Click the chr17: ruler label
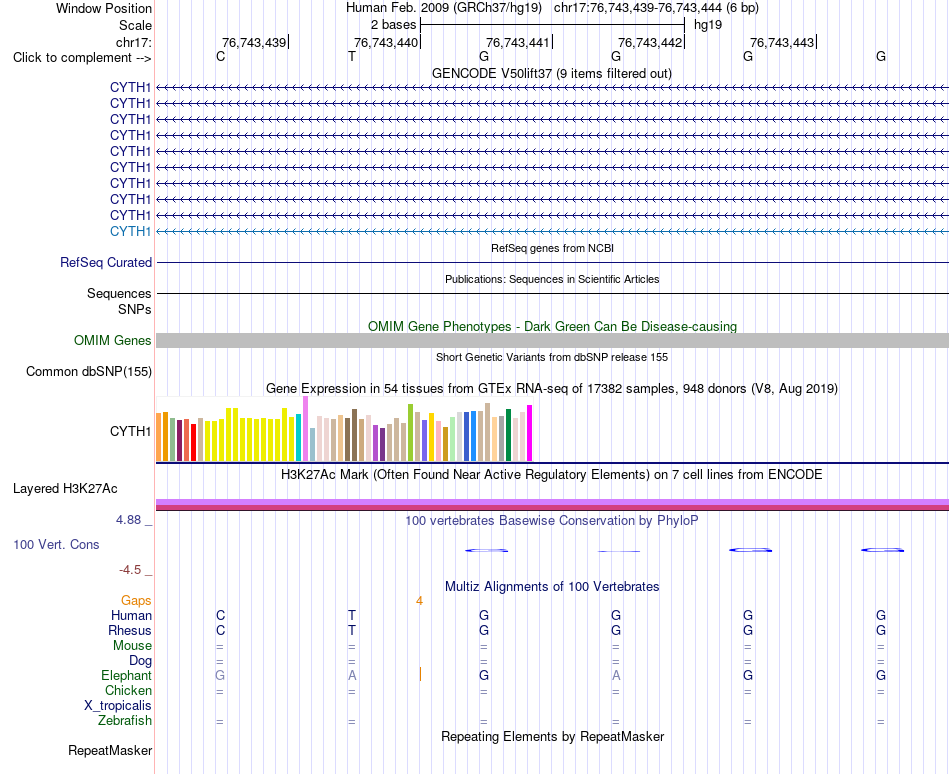The width and height of the screenshot is (950, 774). pos(133,42)
